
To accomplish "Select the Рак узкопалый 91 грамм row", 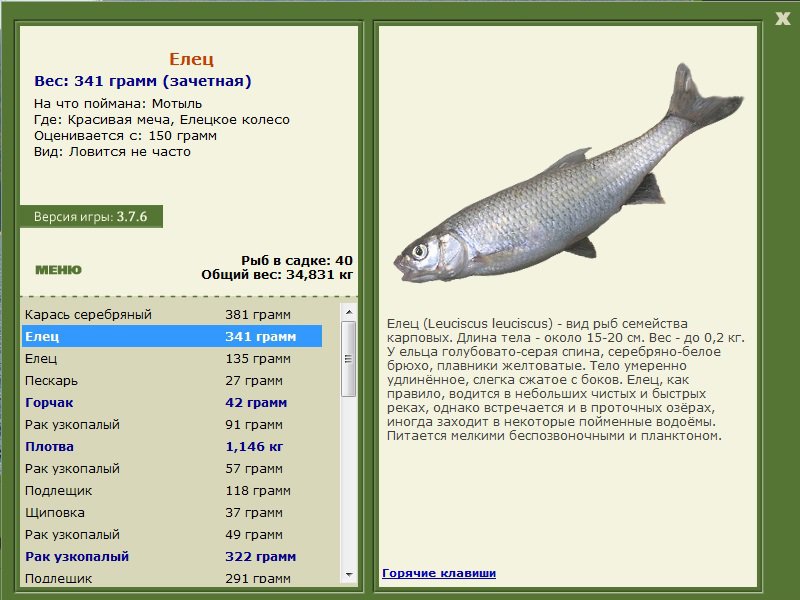I will 172,424.
